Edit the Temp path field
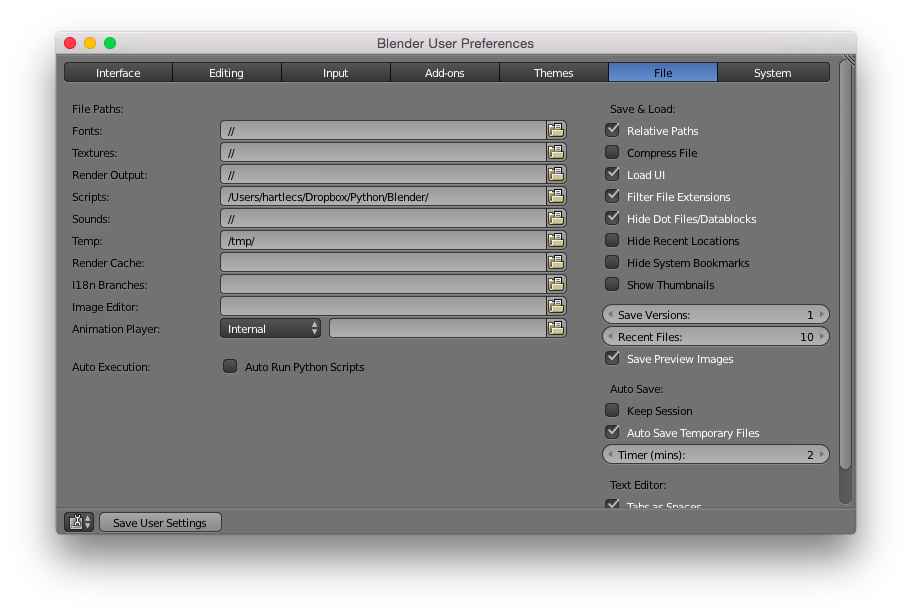 click(x=383, y=240)
